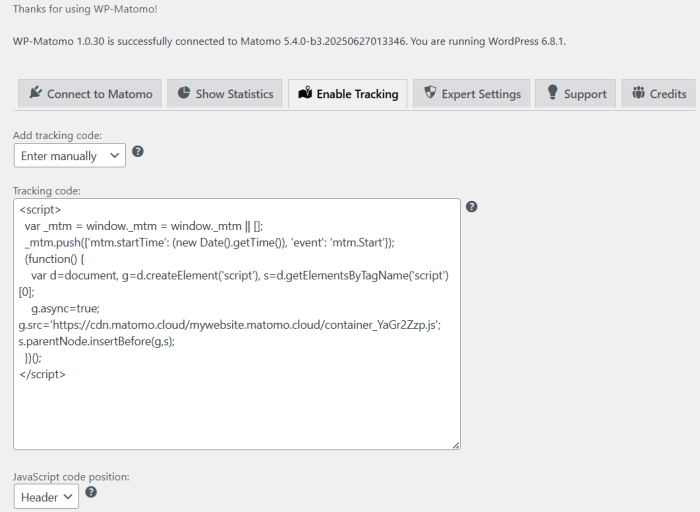Click the g.async=true; line
This screenshot has width=700, height=512.
(x=65, y=308)
